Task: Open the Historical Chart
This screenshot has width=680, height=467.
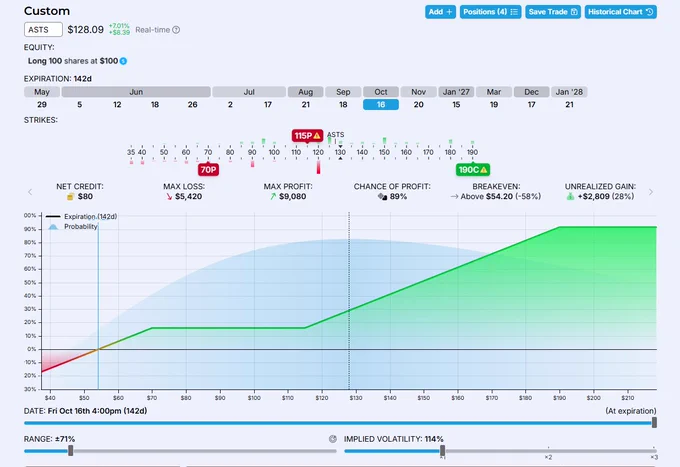Action: (621, 12)
